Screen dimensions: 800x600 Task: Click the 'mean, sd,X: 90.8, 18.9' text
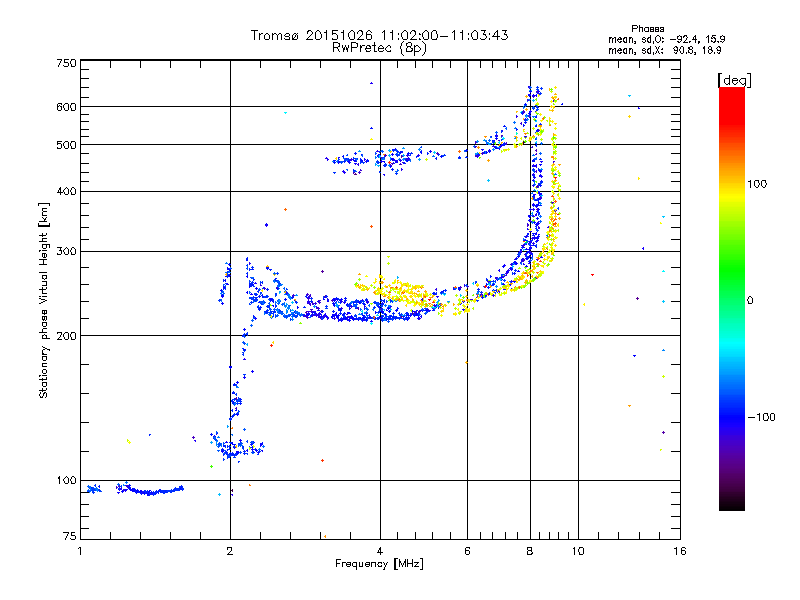tap(664, 51)
